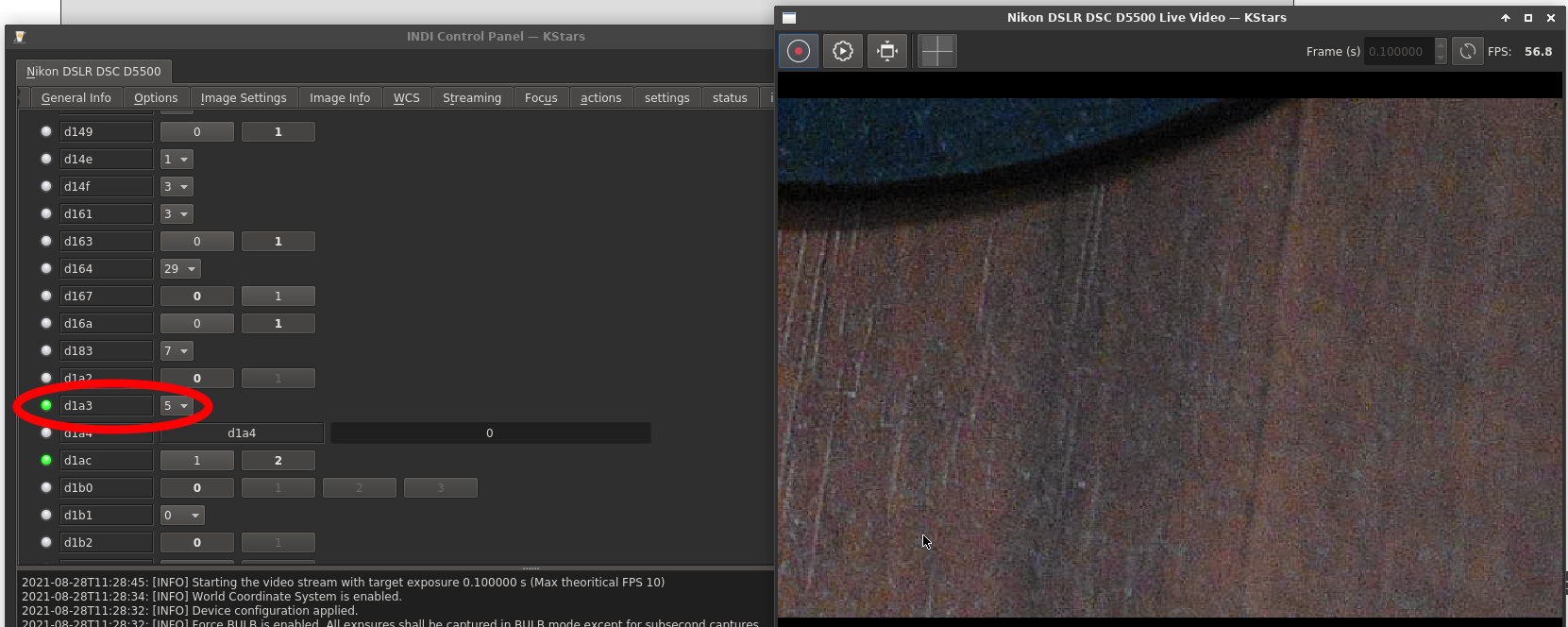Set d163 to 1

[x=278, y=241]
